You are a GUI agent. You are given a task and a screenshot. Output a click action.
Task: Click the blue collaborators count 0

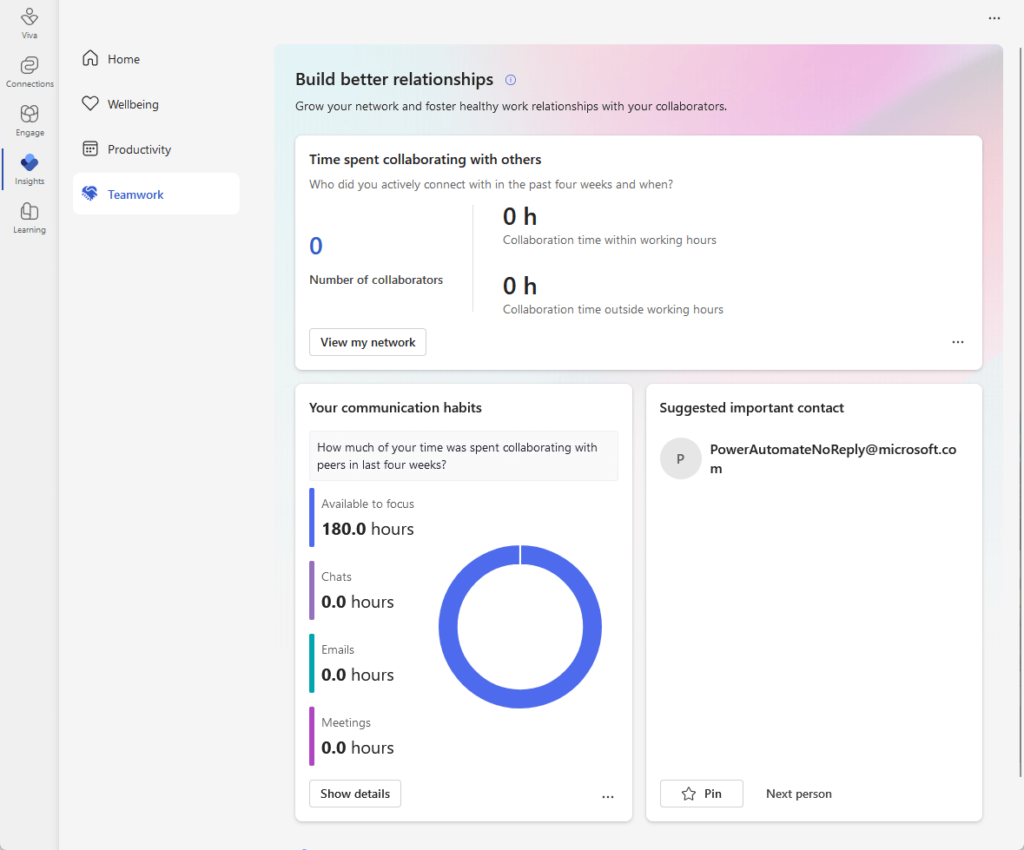coord(316,246)
